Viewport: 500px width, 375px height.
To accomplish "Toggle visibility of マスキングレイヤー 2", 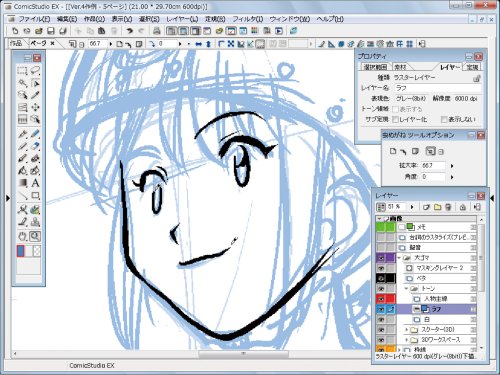I will [381, 268].
